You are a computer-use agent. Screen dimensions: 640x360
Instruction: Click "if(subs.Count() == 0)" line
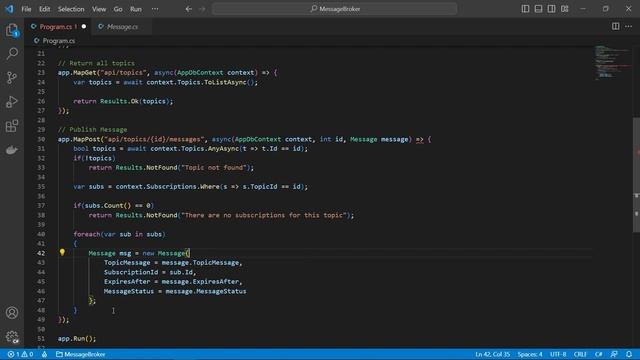pyautogui.click(x=113, y=205)
